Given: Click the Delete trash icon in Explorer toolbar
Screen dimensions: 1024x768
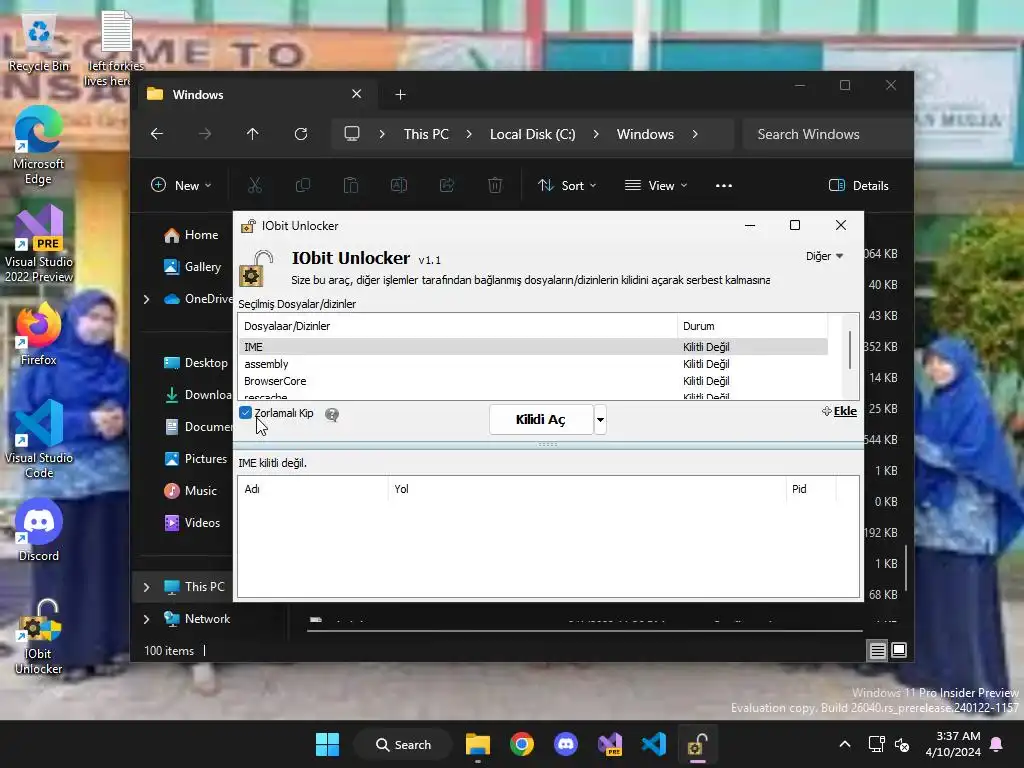Looking at the screenshot, I should (495, 185).
